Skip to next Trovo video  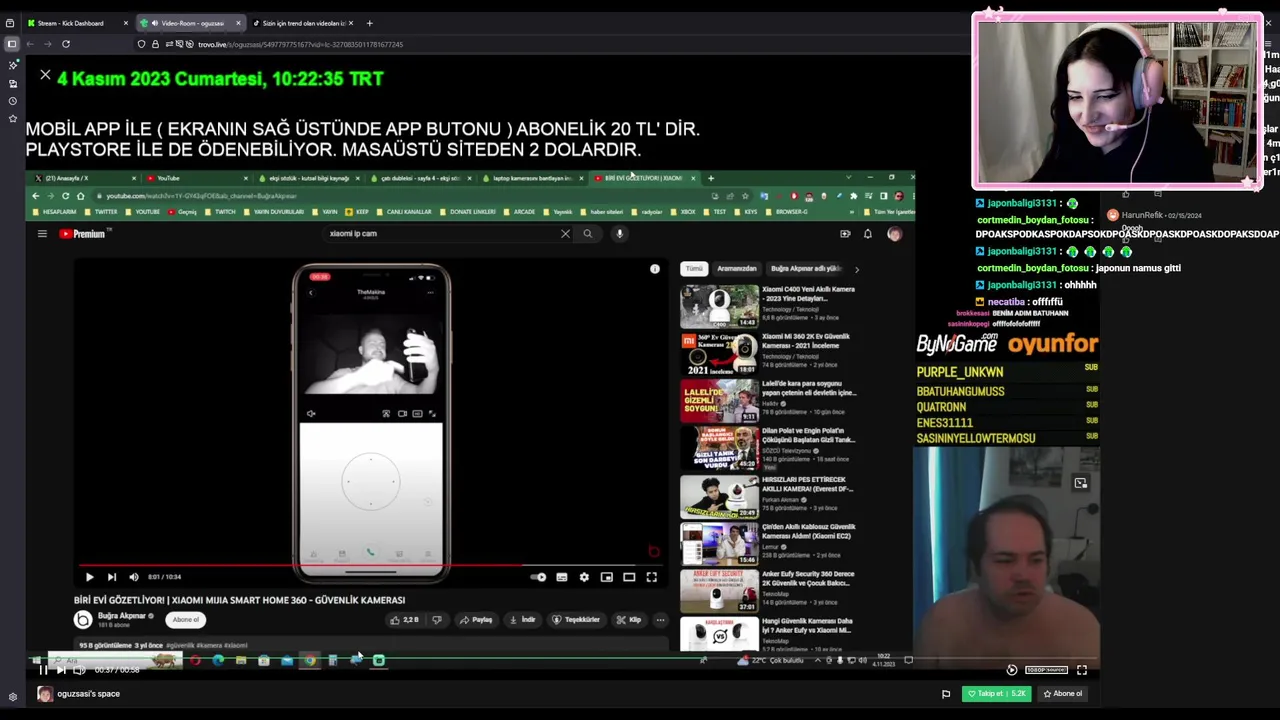pyautogui.click(x=61, y=670)
